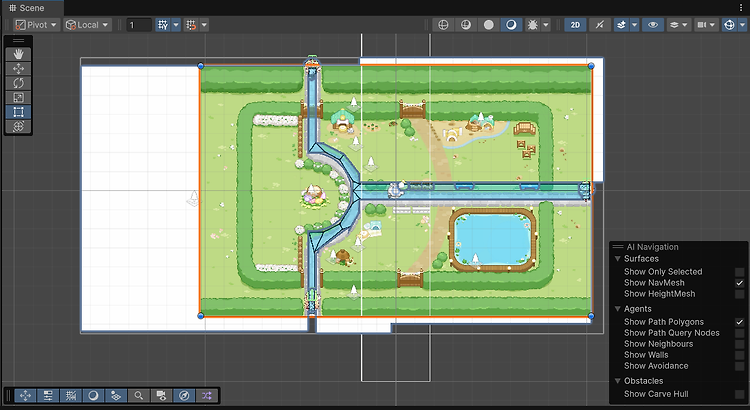The image size is (750, 410).
Task: Switch to unlit draw mode
Action: point(488,25)
